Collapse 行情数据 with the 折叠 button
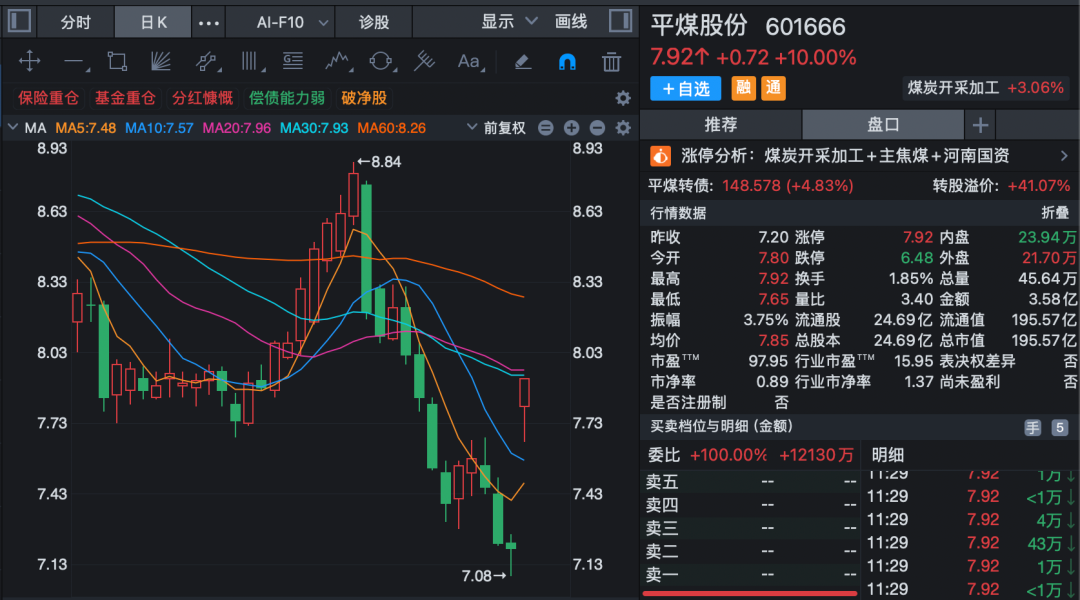This screenshot has height=600, width=1080. [x=1055, y=213]
